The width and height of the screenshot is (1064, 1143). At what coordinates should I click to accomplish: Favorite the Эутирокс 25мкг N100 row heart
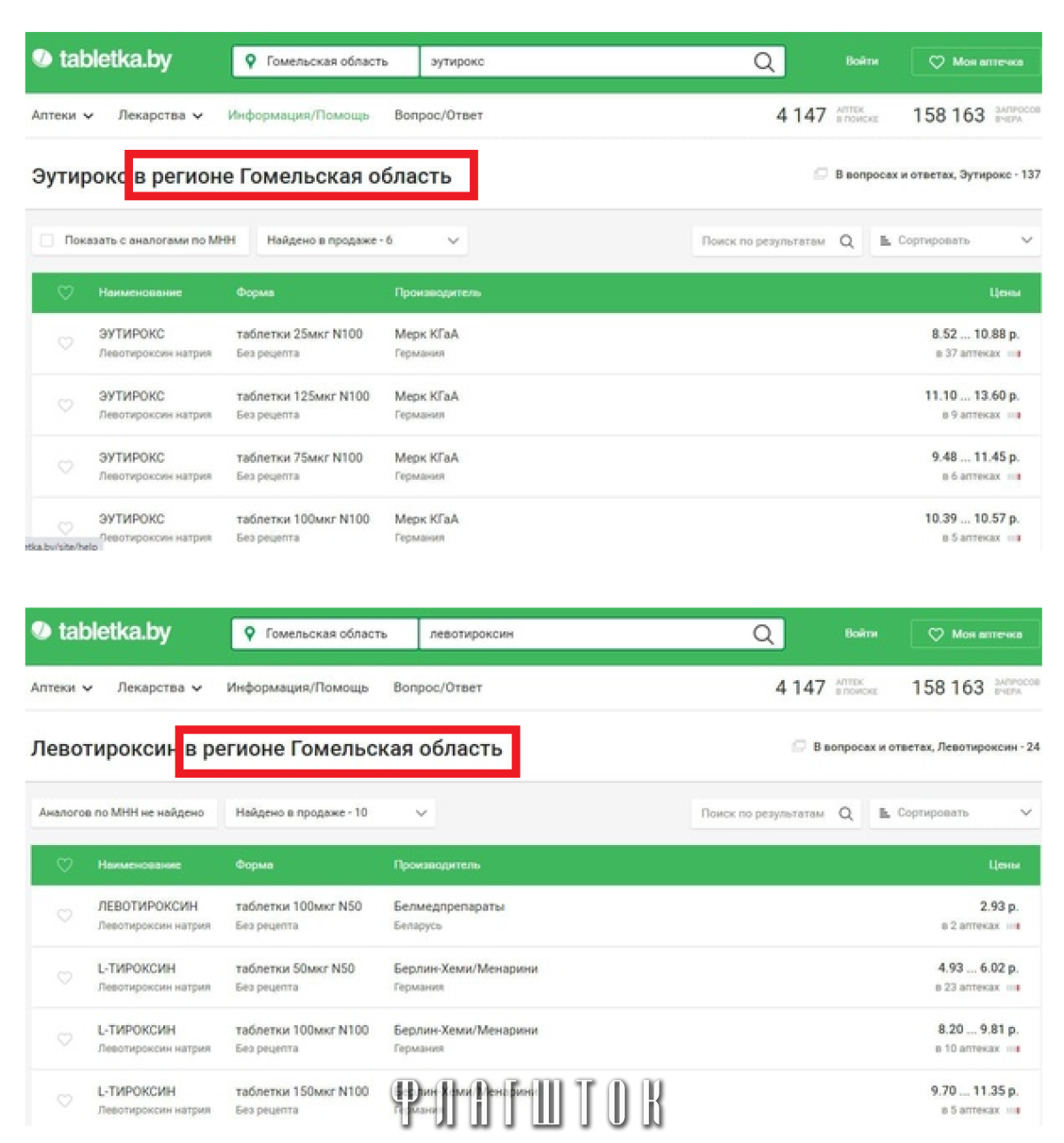tap(66, 343)
